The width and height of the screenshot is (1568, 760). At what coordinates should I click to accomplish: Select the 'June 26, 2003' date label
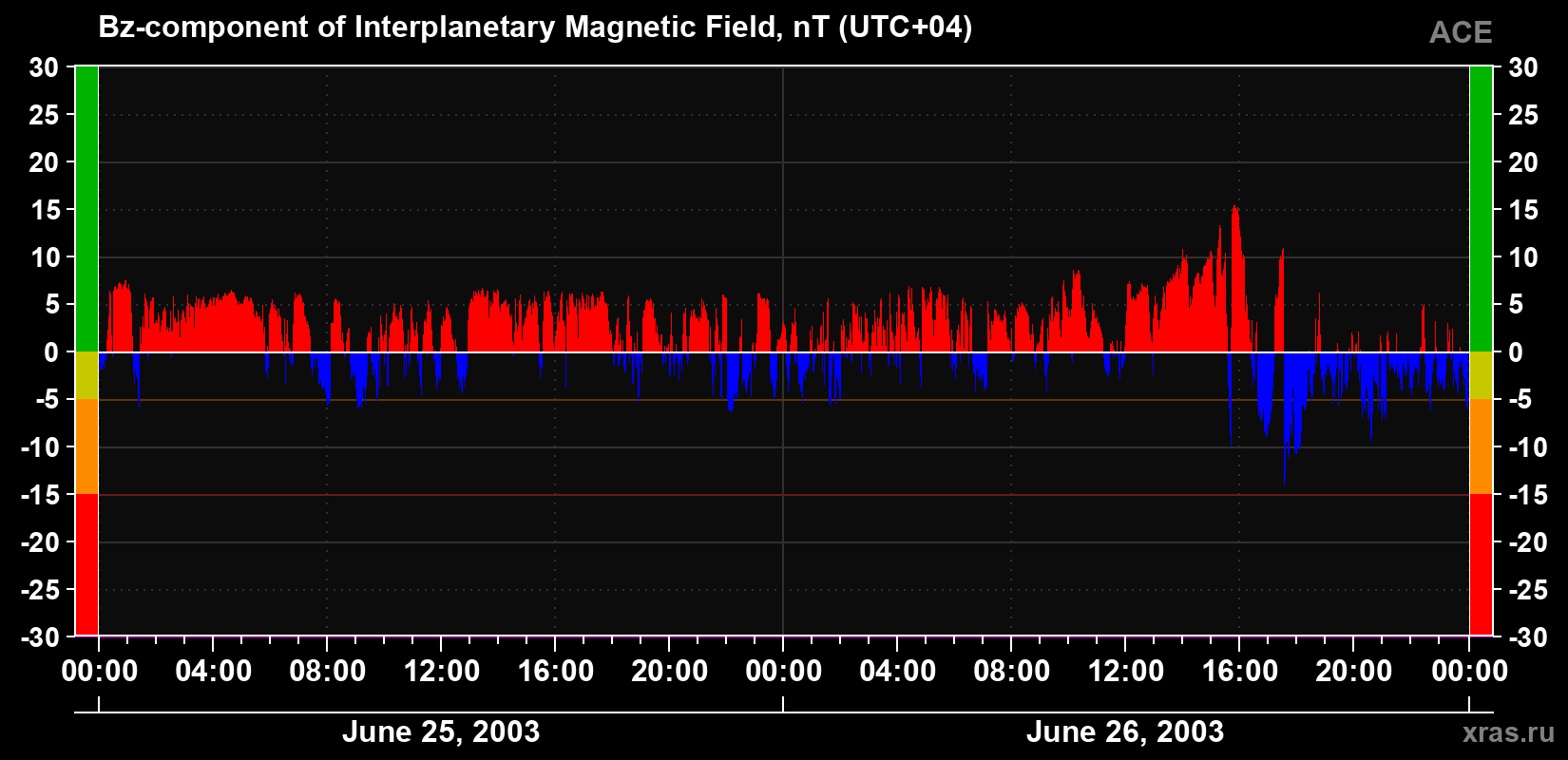[1125, 731]
